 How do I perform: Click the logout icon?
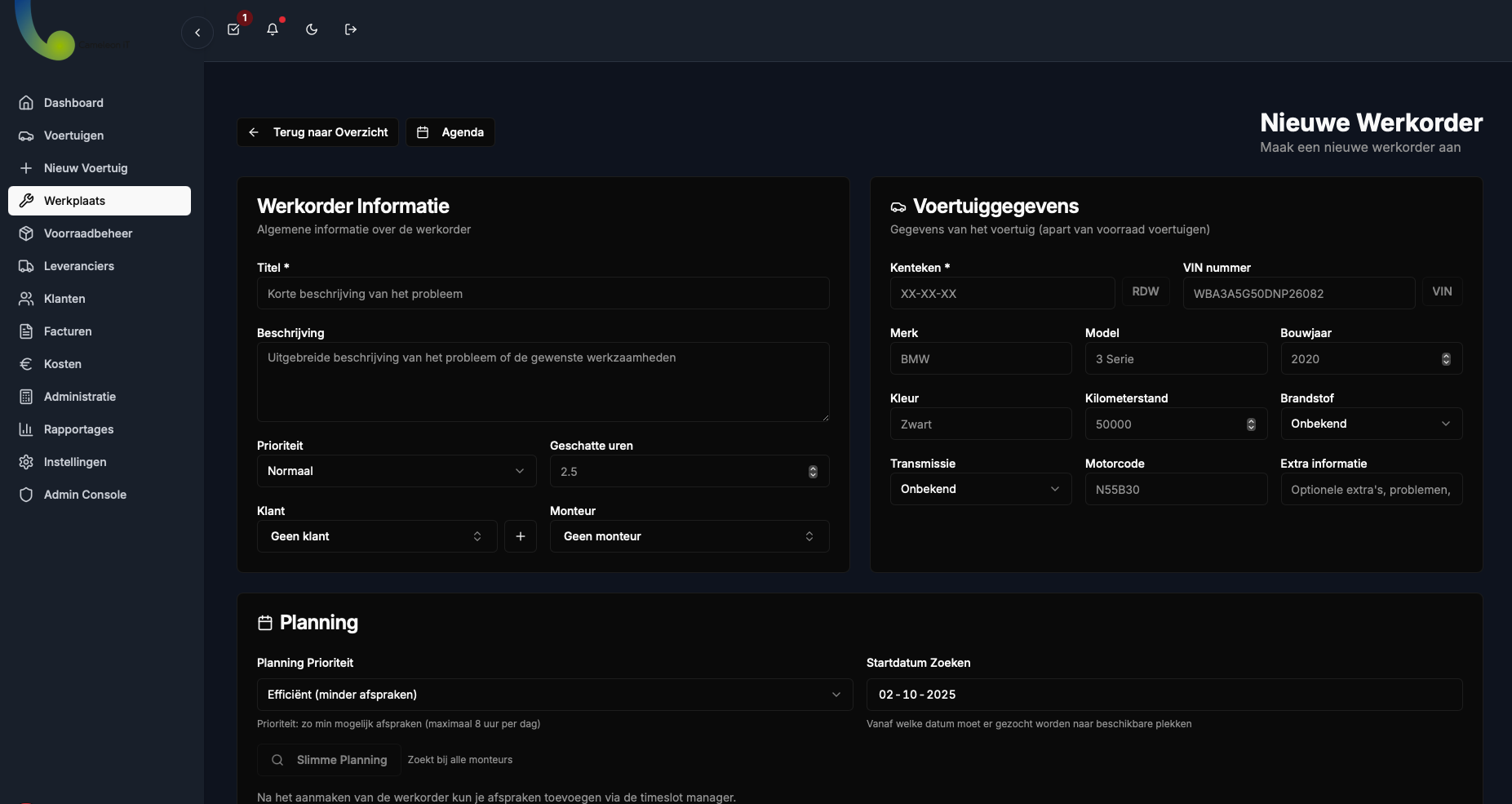point(351,29)
